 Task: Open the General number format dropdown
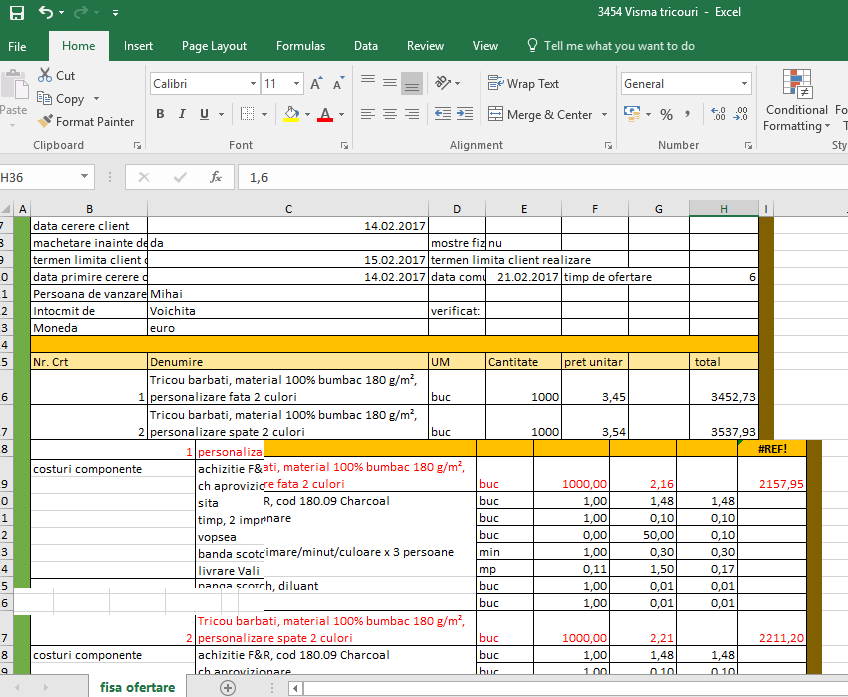point(744,84)
